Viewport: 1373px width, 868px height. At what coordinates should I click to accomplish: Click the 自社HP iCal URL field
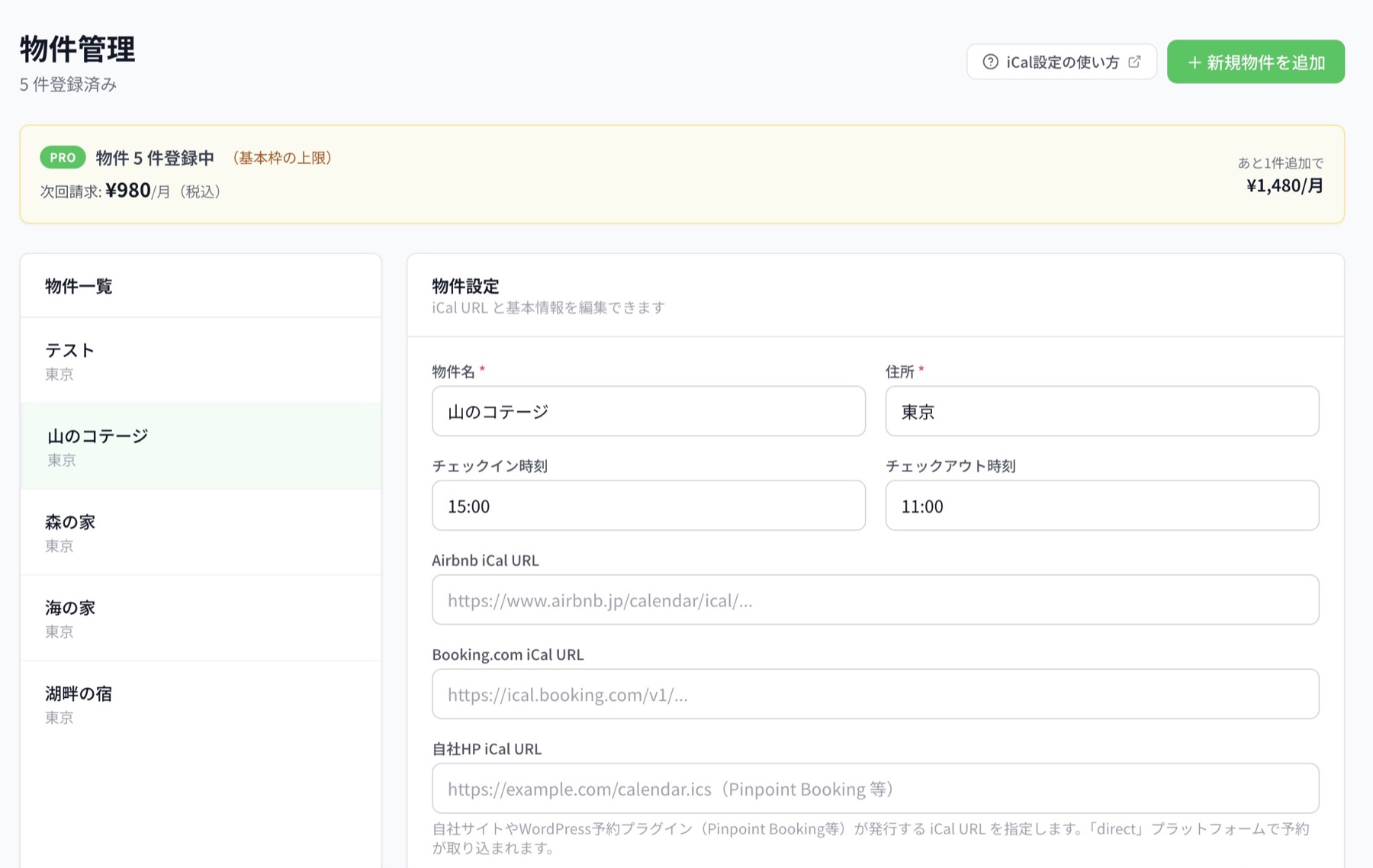(x=875, y=789)
